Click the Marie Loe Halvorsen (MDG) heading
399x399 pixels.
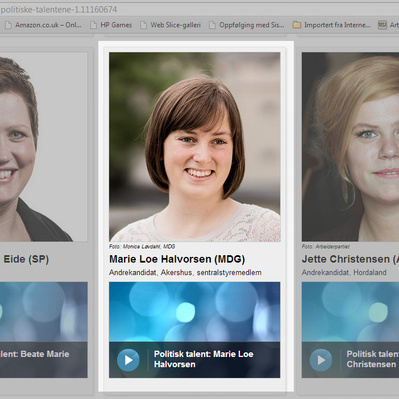(x=177, y=259)
